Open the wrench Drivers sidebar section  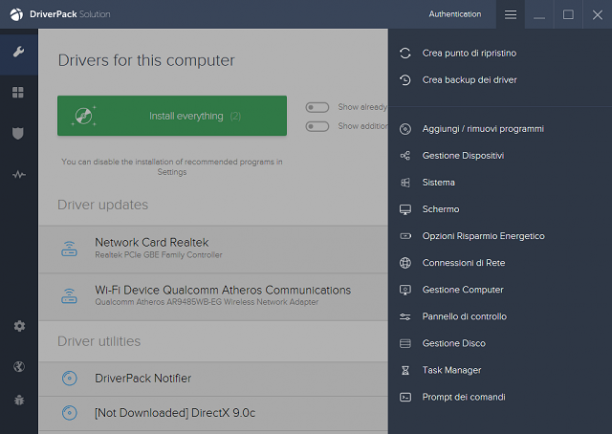click(18, 52)
